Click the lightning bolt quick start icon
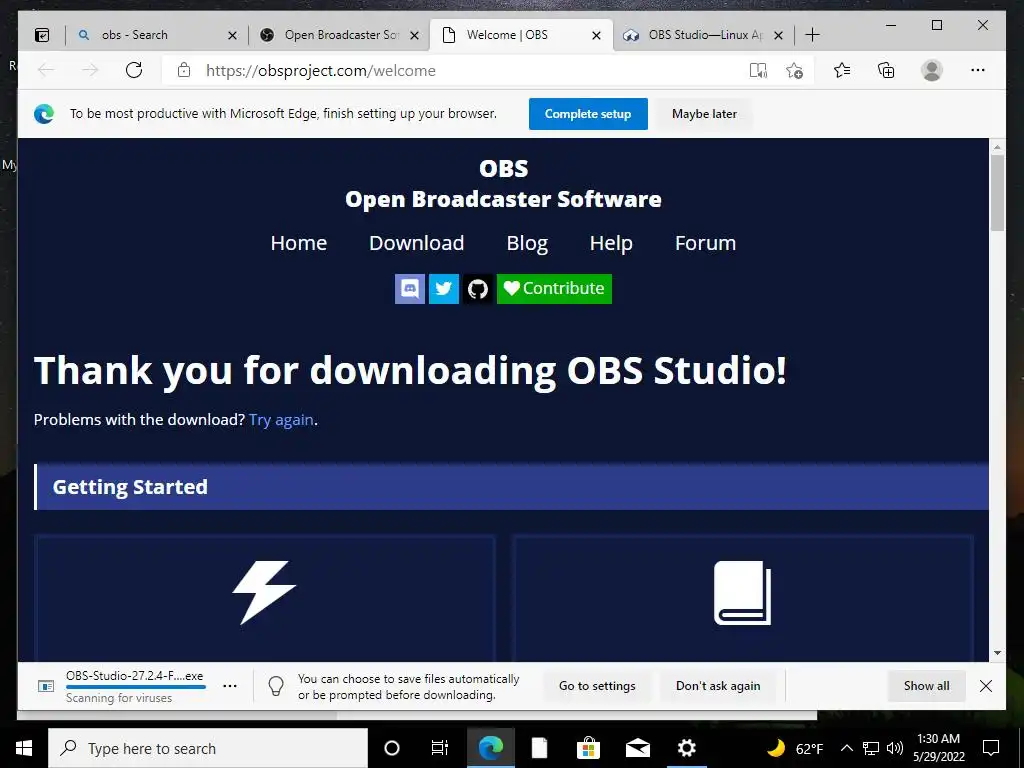This screenshot has height=768, width=1024. tap(264, 592)
